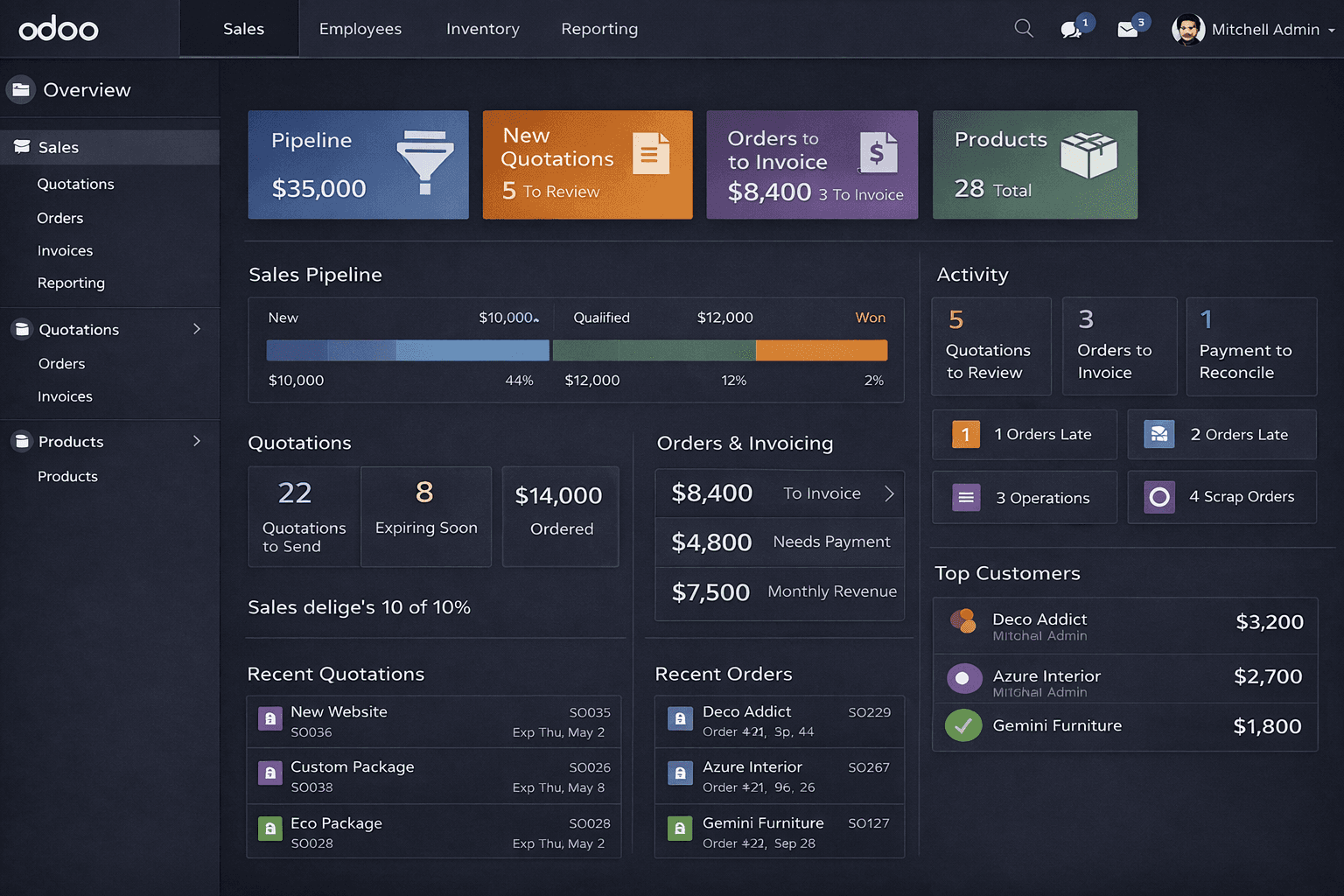Image resolution: width=1344 pixels, height=896 pixels.
Task: Click the Overview folder icon
Action: click(x=21, y=90)
